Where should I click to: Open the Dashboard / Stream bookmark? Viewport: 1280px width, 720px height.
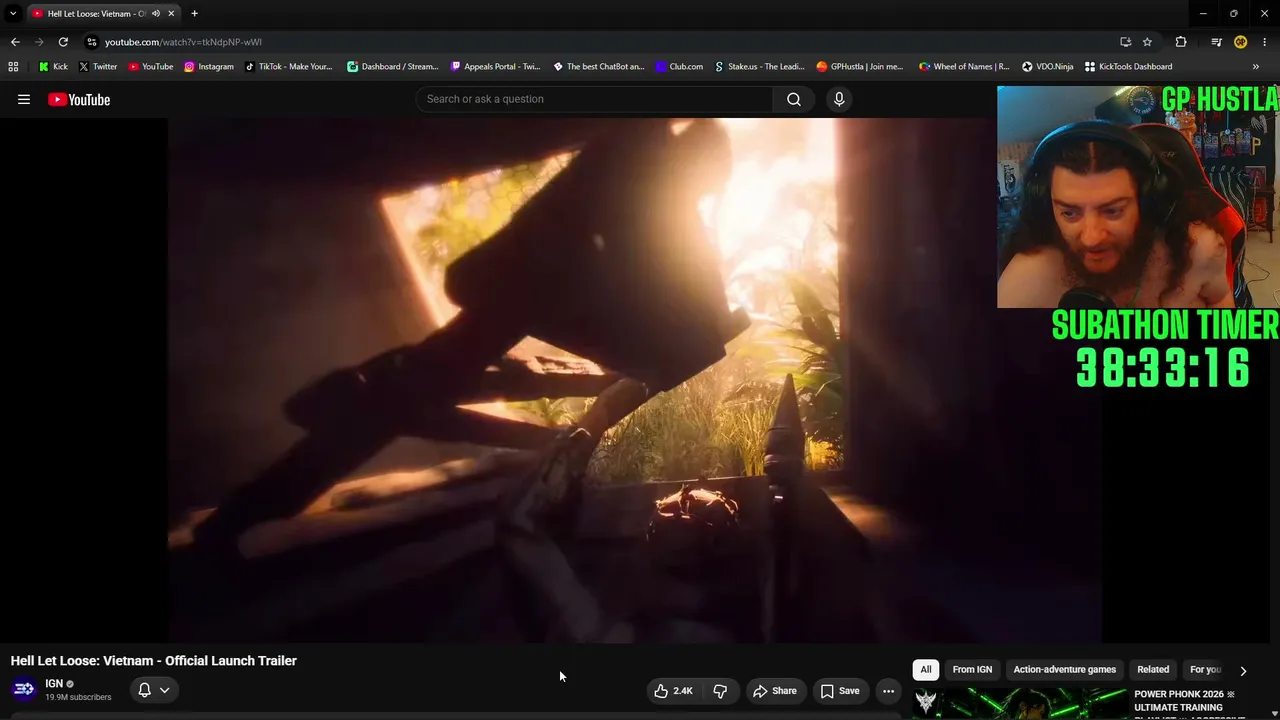[x=393, y=67]
